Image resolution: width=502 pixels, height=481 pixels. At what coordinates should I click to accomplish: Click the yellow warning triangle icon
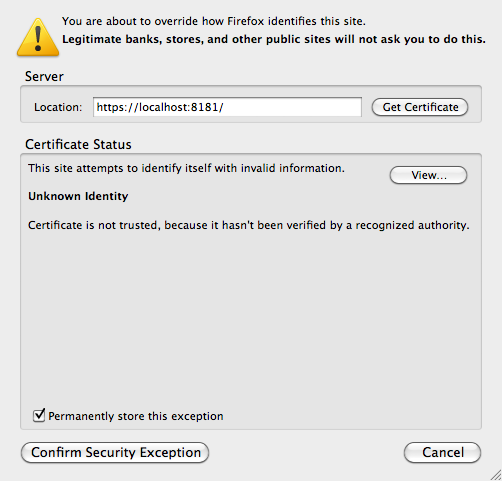[38, 37]
